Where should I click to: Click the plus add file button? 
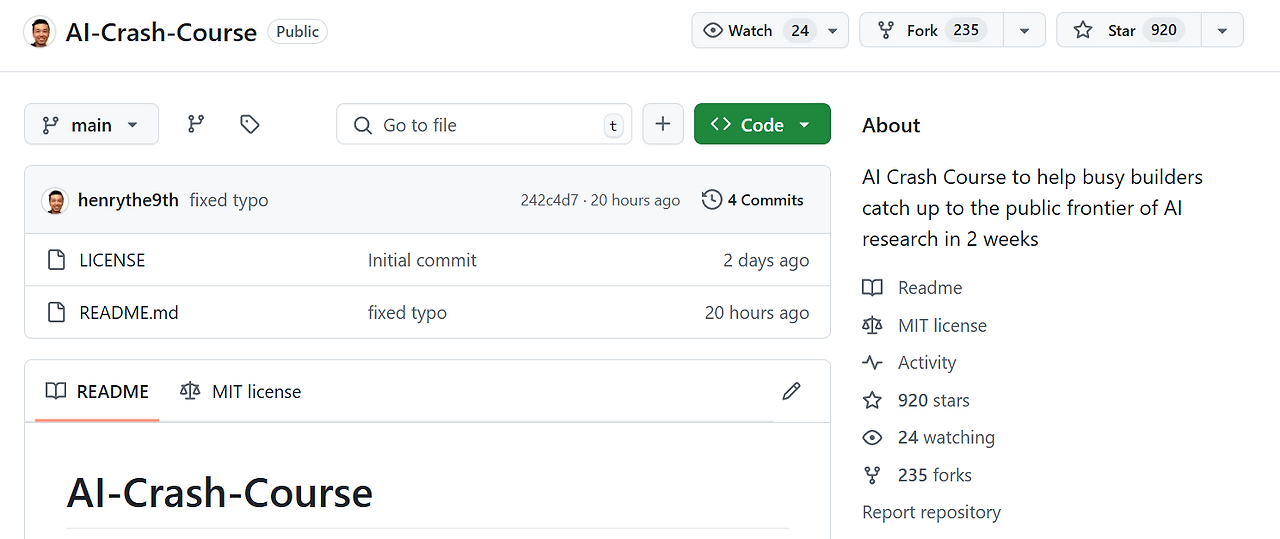(662, 124)
